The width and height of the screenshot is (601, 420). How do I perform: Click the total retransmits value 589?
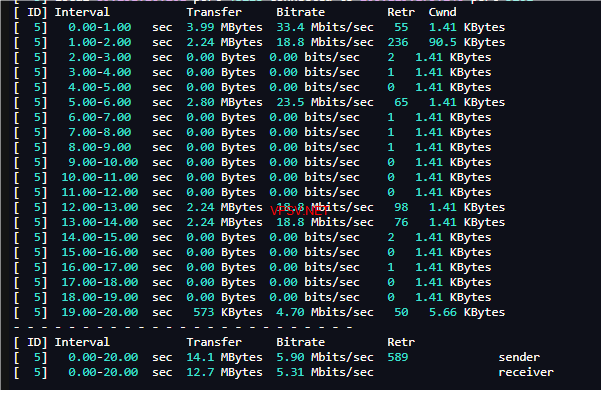coord(397,357)
